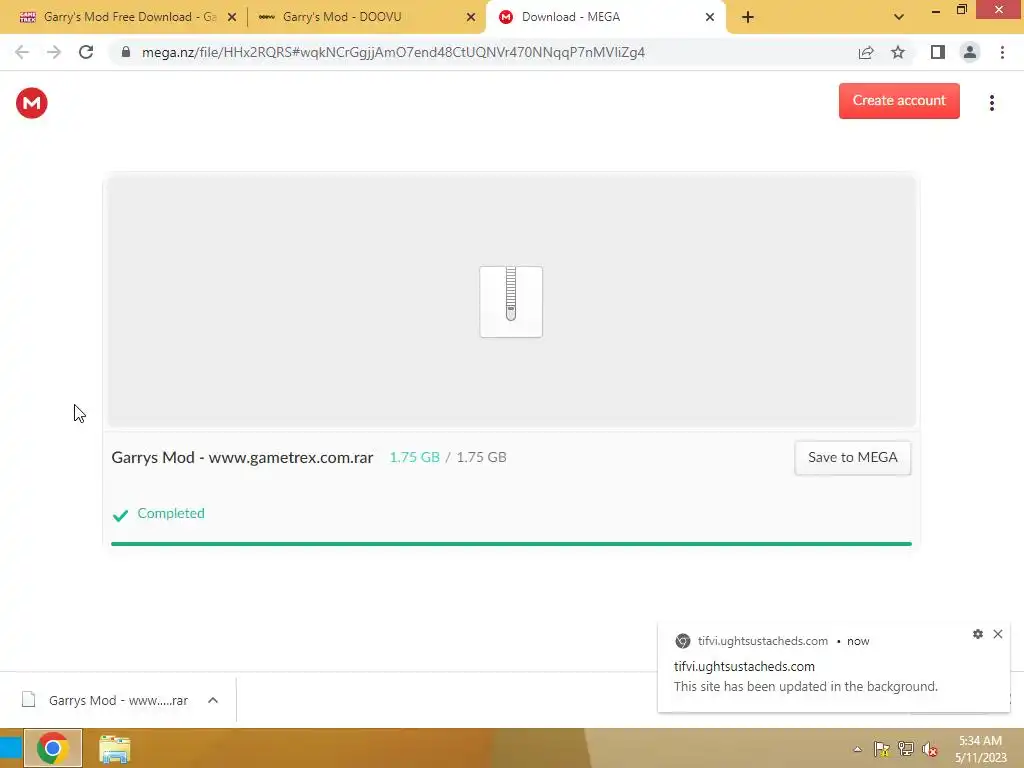Open the MEGA page three-dot menu
1024x768 pixels.
991,103
